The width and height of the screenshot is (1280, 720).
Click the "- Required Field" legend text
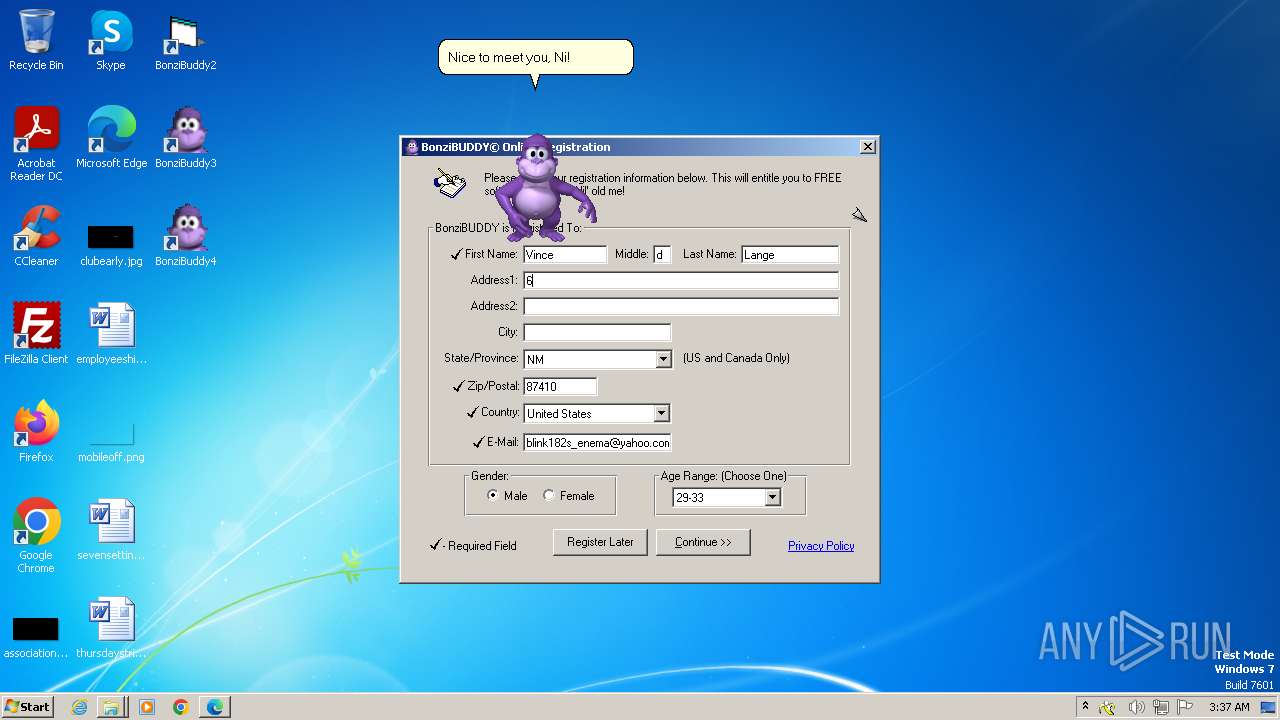[481, 546]
